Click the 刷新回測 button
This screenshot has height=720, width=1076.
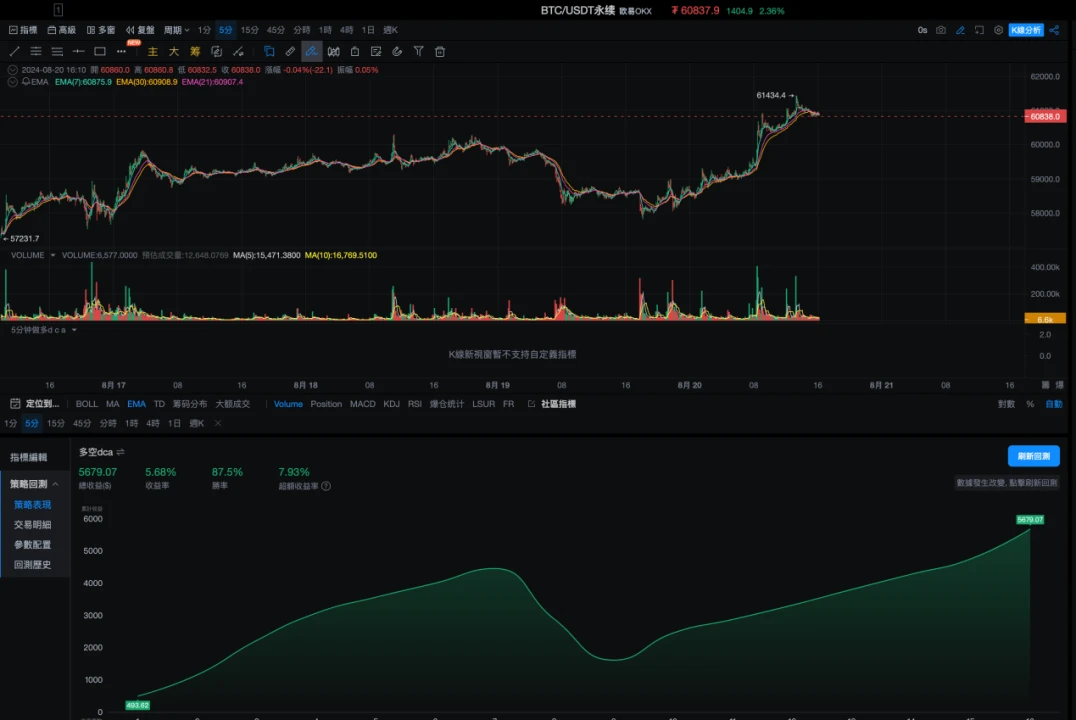(1033, 456)
